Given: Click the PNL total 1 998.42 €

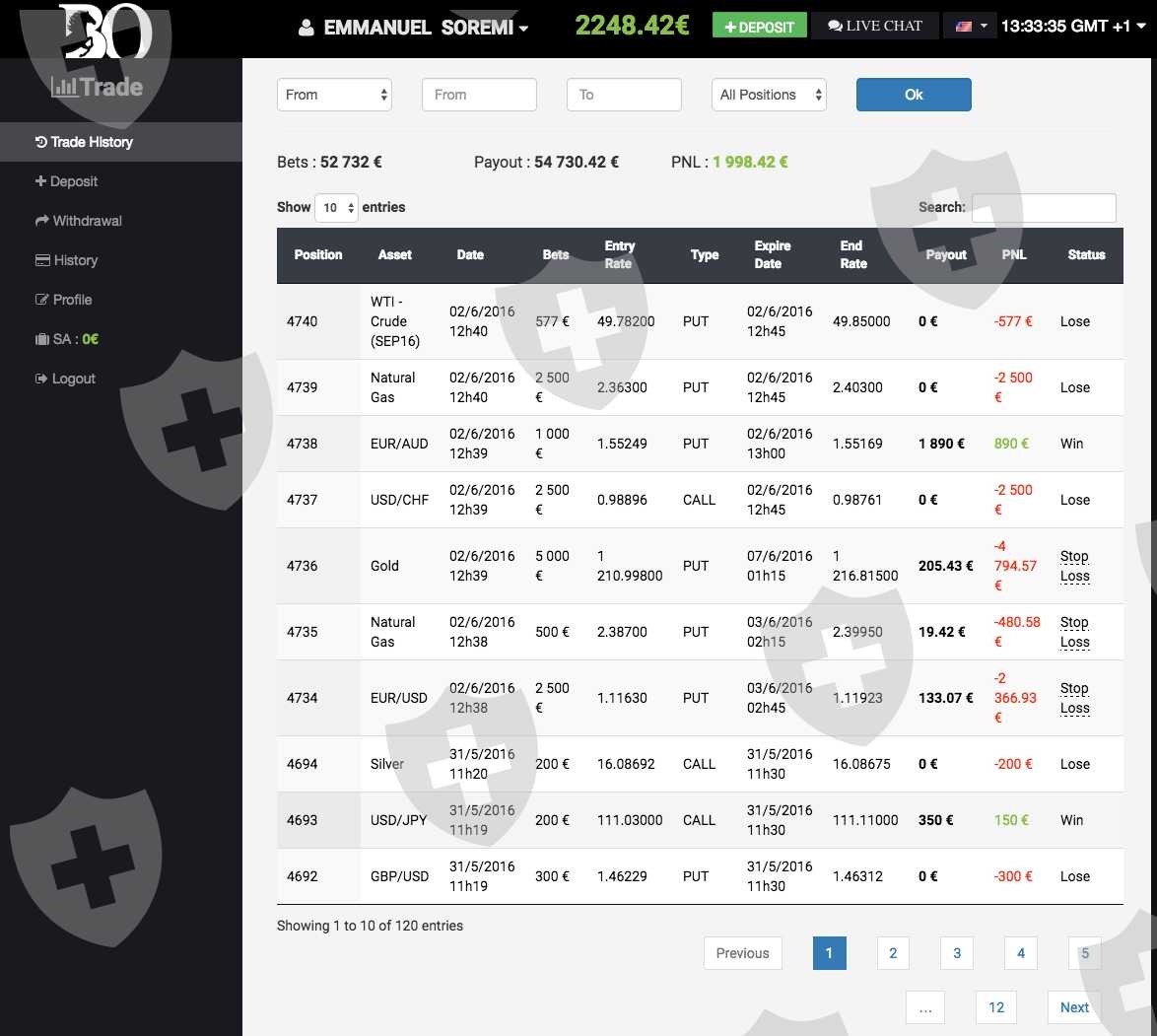Looking at the screenshot, I should 750,162.
